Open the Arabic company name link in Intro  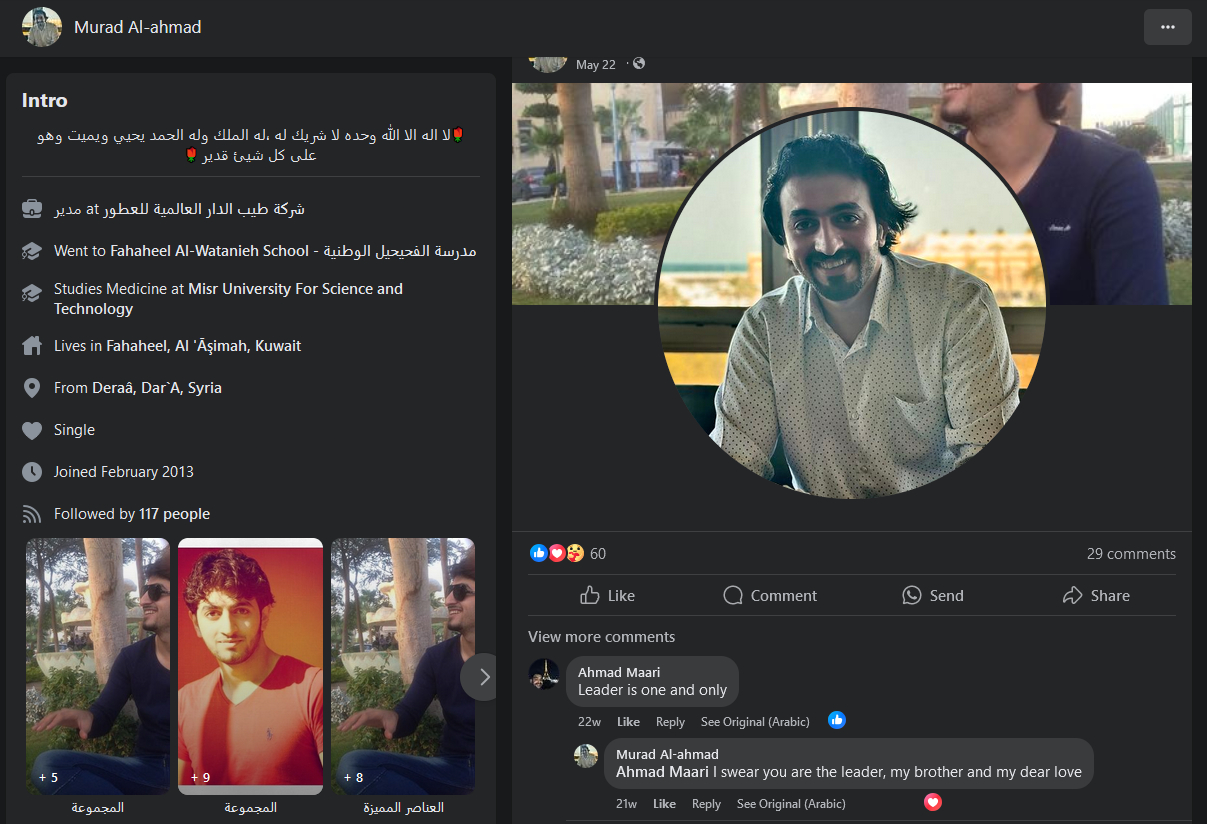tap(204, 209)
